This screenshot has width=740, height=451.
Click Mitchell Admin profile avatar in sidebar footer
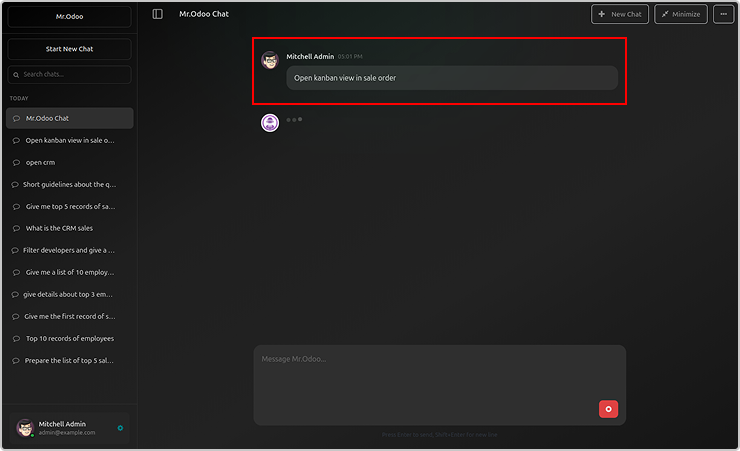tap(25, 427)
